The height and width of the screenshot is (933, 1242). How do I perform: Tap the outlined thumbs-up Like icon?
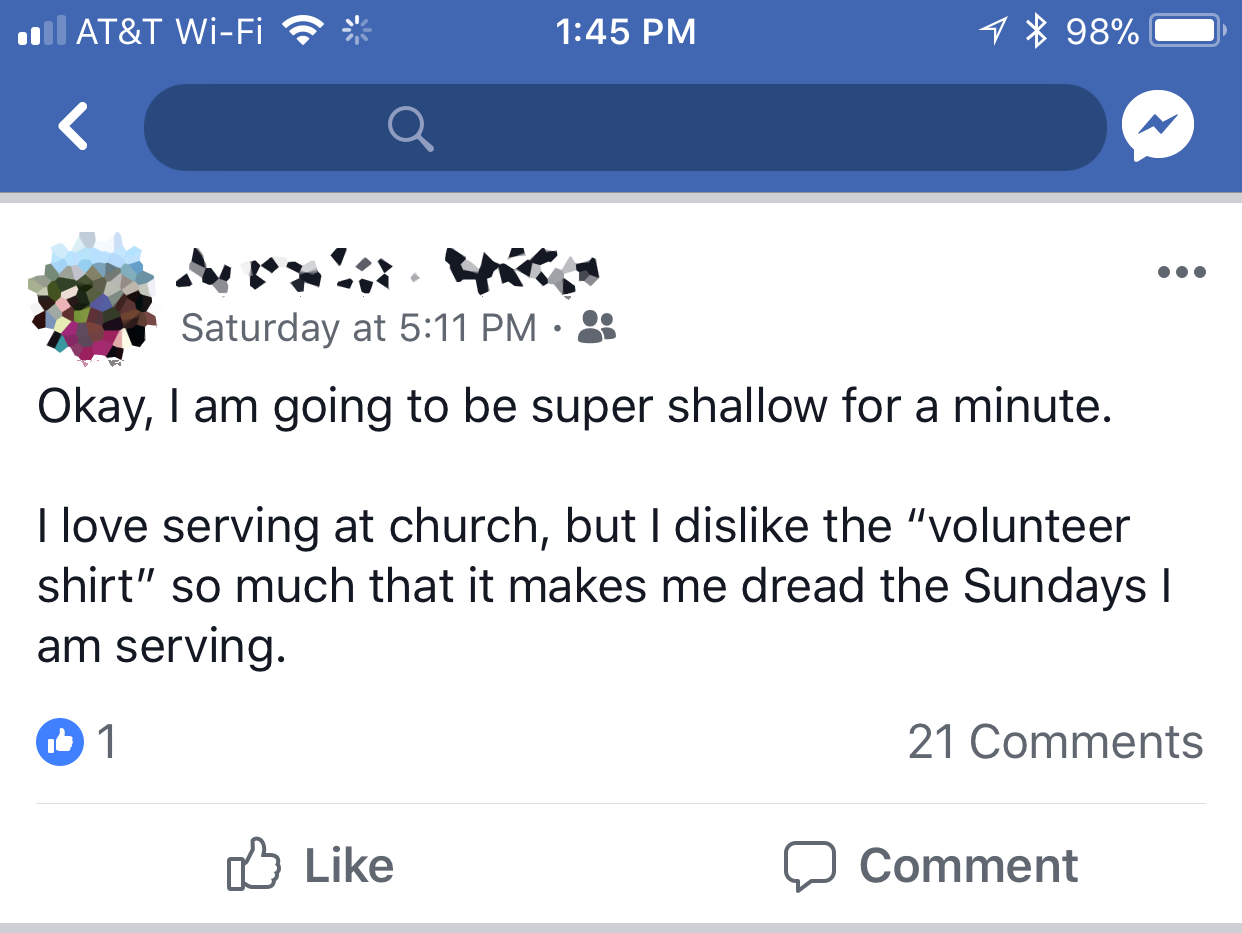click(x=253, y=866)
